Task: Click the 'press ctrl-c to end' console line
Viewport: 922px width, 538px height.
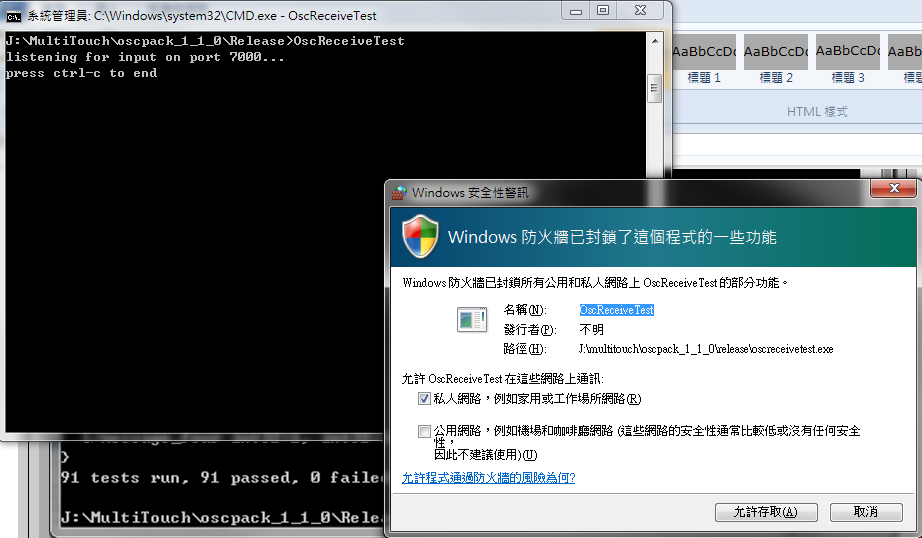Action: pos(81,73)
